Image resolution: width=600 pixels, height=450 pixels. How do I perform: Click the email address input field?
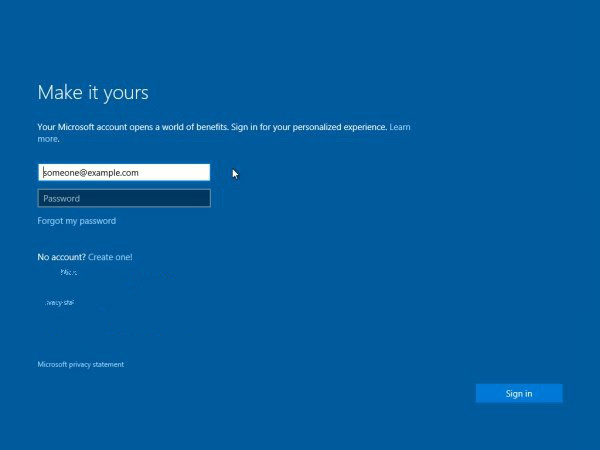point(124,173)
